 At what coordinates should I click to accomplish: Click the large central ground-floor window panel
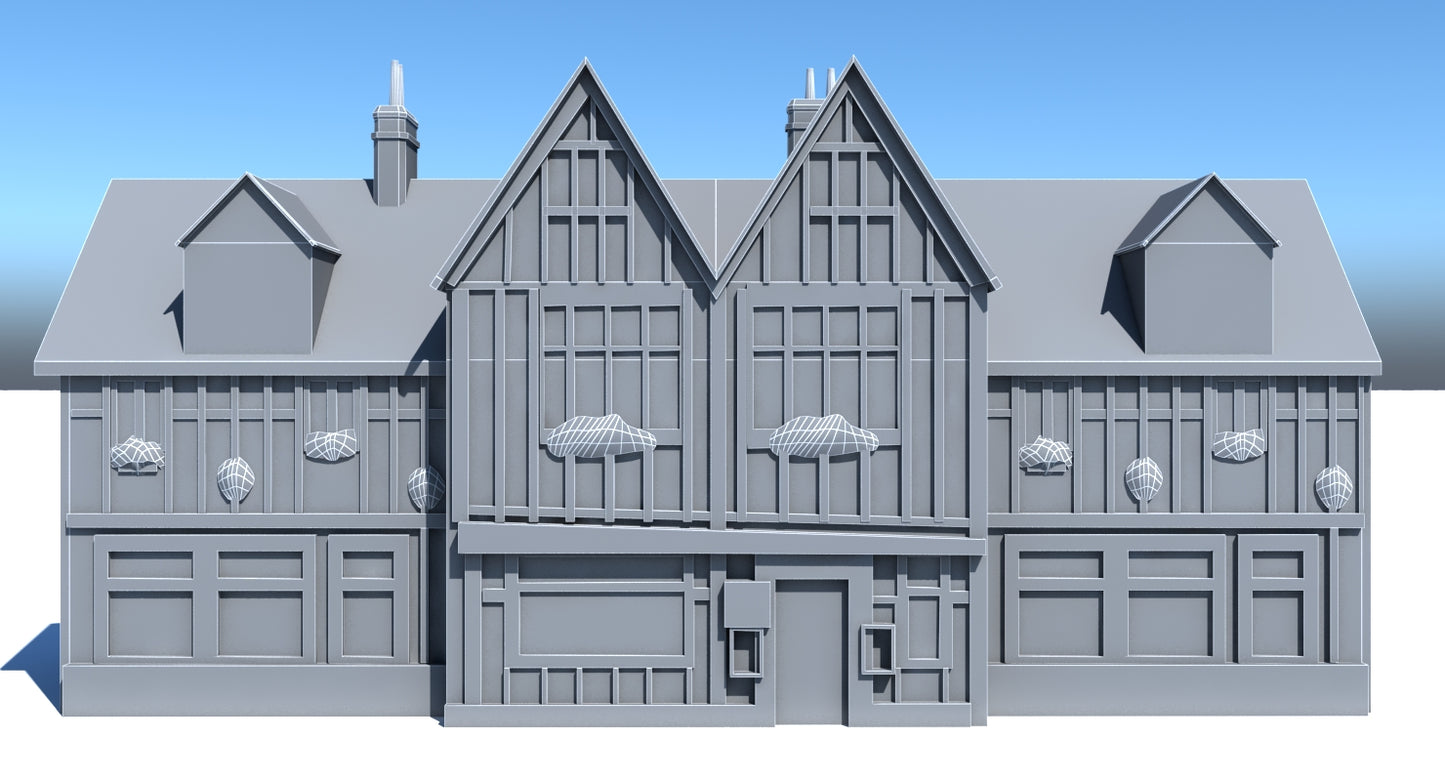[x=600, y=624]
